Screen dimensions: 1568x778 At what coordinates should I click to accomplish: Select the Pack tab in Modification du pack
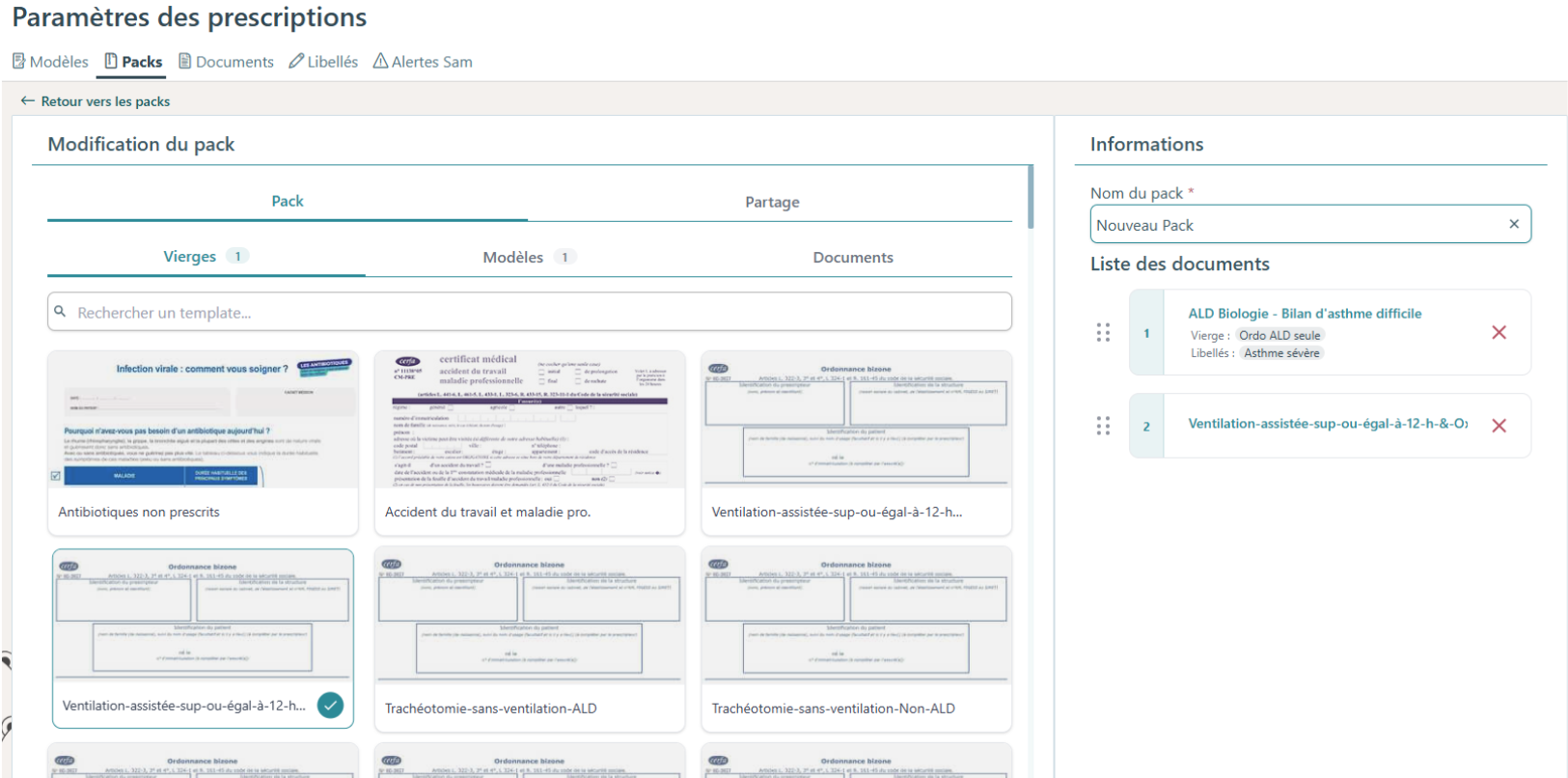(288, 201)
